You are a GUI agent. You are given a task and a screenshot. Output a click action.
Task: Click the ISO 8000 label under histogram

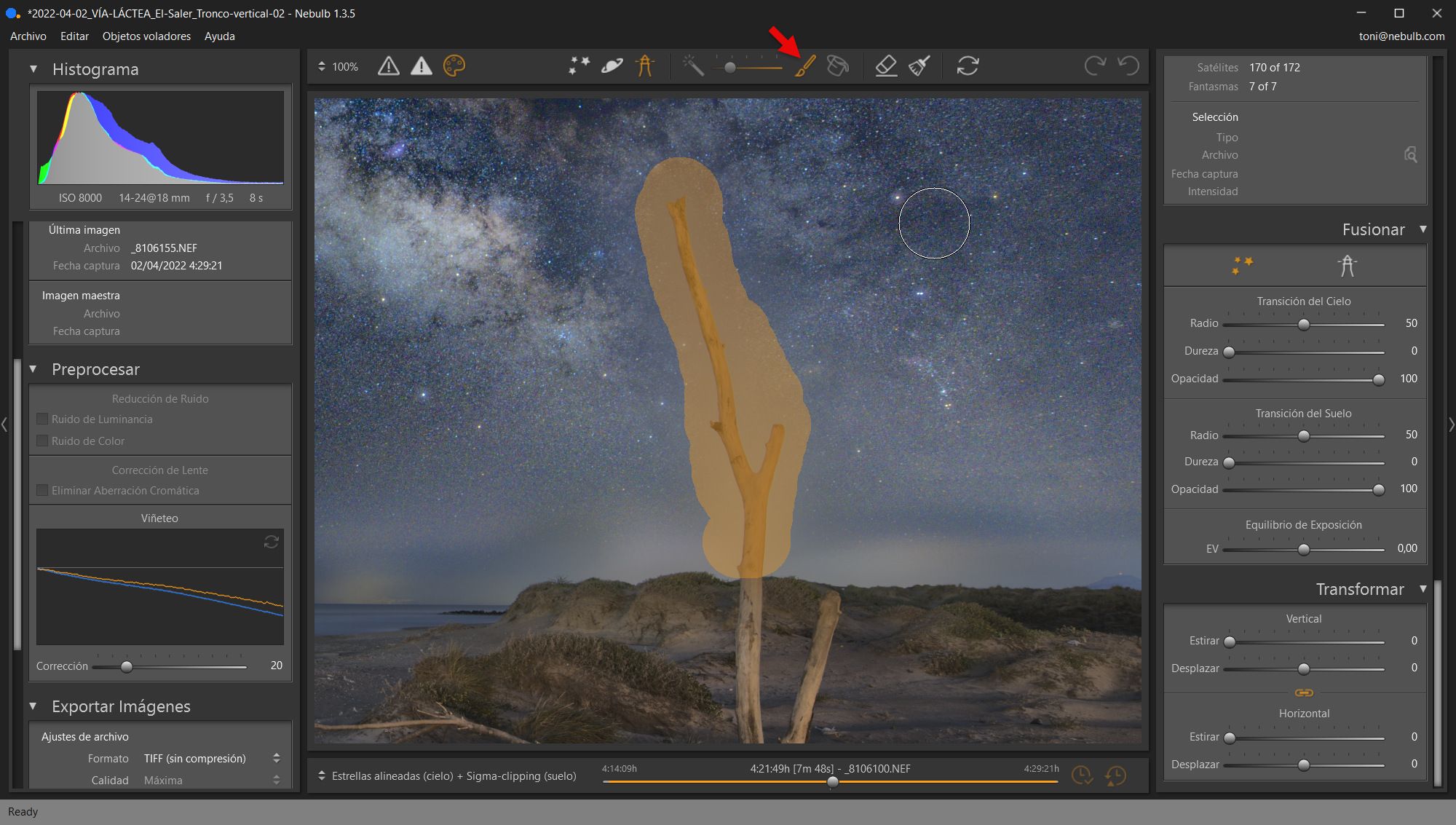pyautogui.click(x=80, y=198)
